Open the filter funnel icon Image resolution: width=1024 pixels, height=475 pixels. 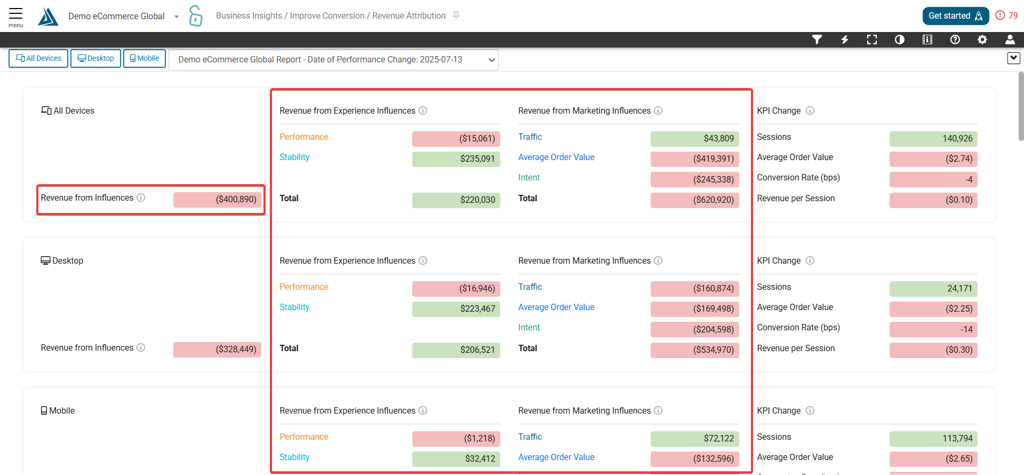816,40
